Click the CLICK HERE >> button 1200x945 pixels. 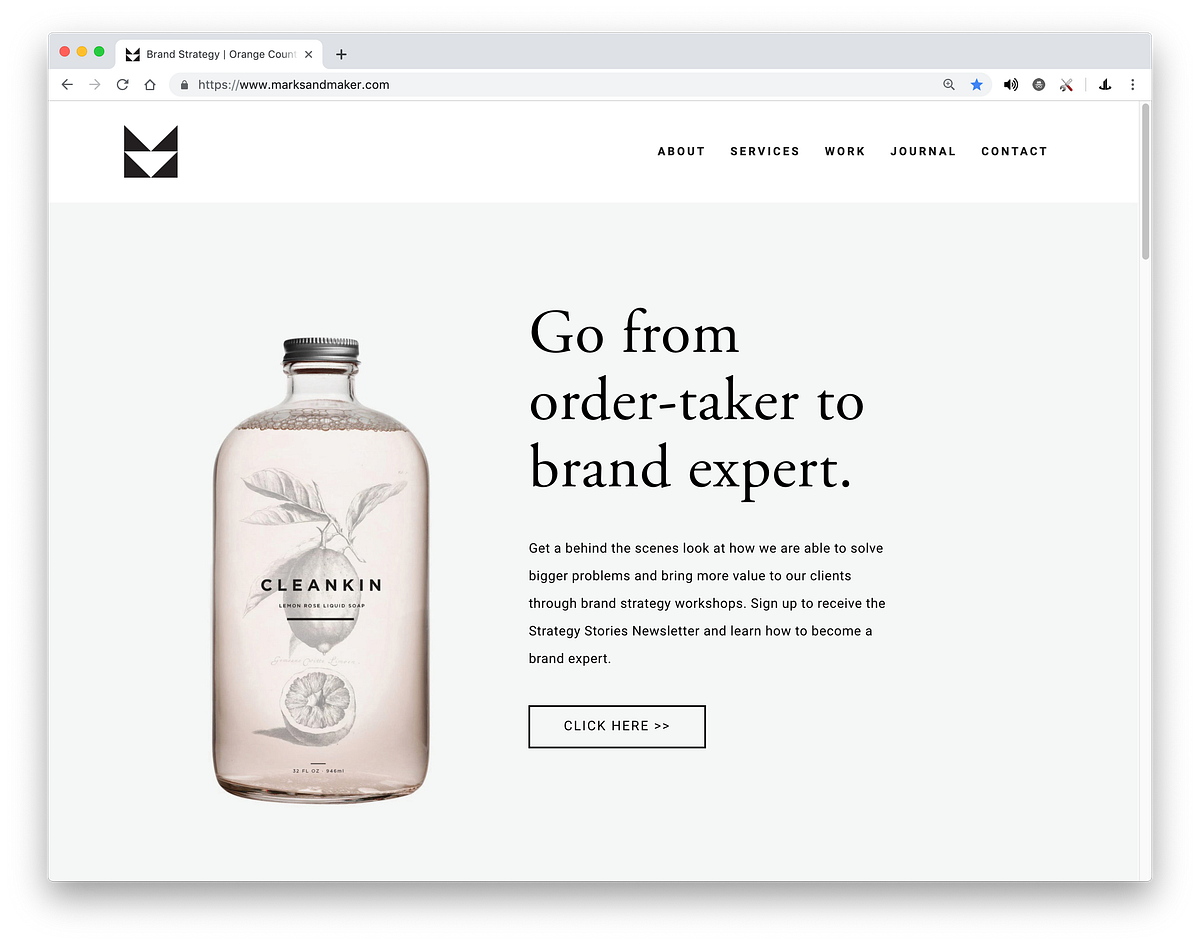pyautogui.click(x=617, y=726)
